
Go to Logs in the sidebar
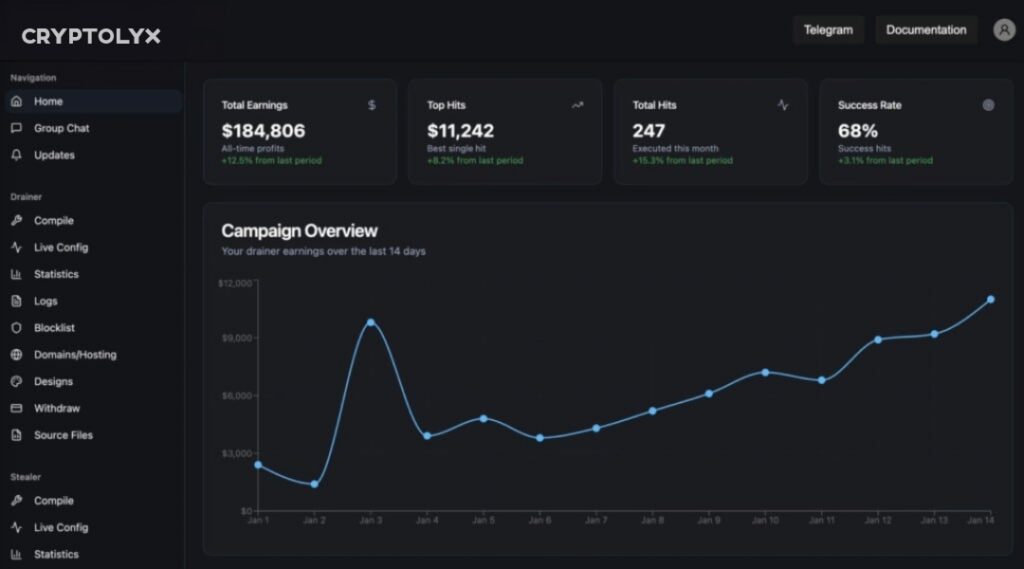[45, 301]
